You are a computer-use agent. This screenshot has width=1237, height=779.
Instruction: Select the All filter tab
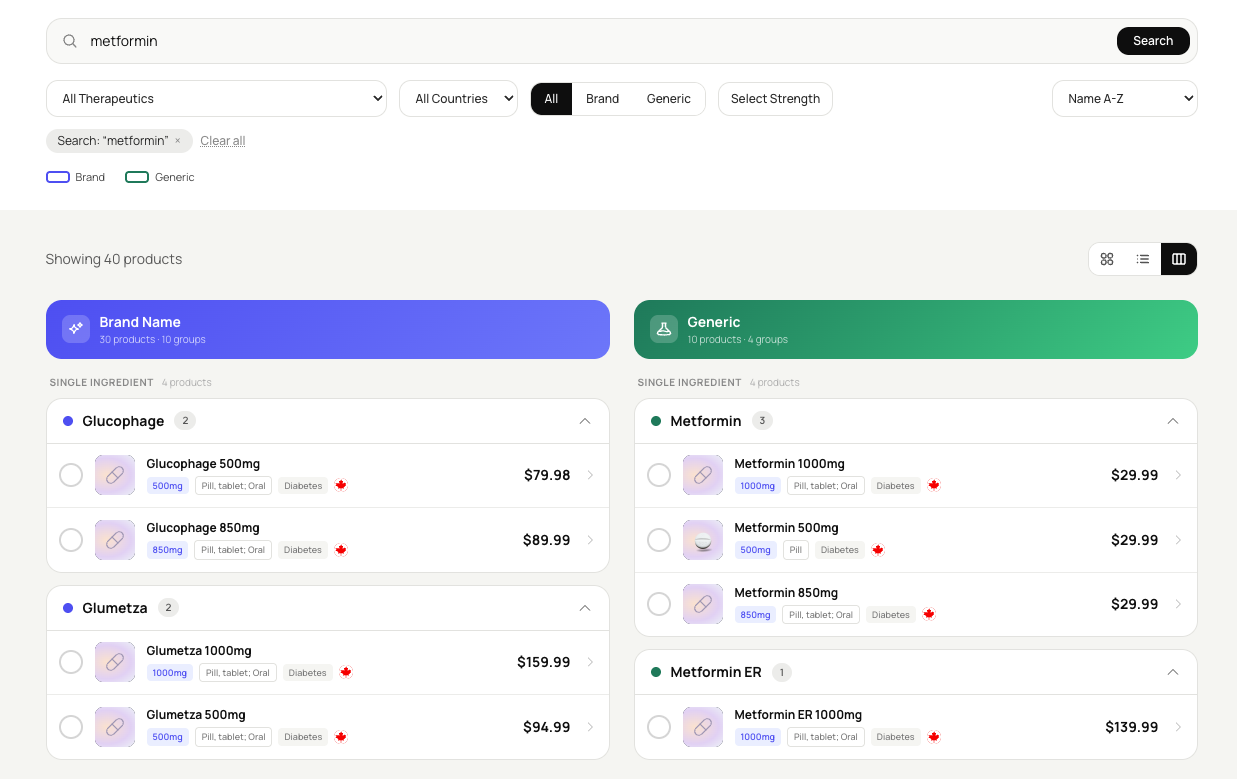[x=551, y=99]
